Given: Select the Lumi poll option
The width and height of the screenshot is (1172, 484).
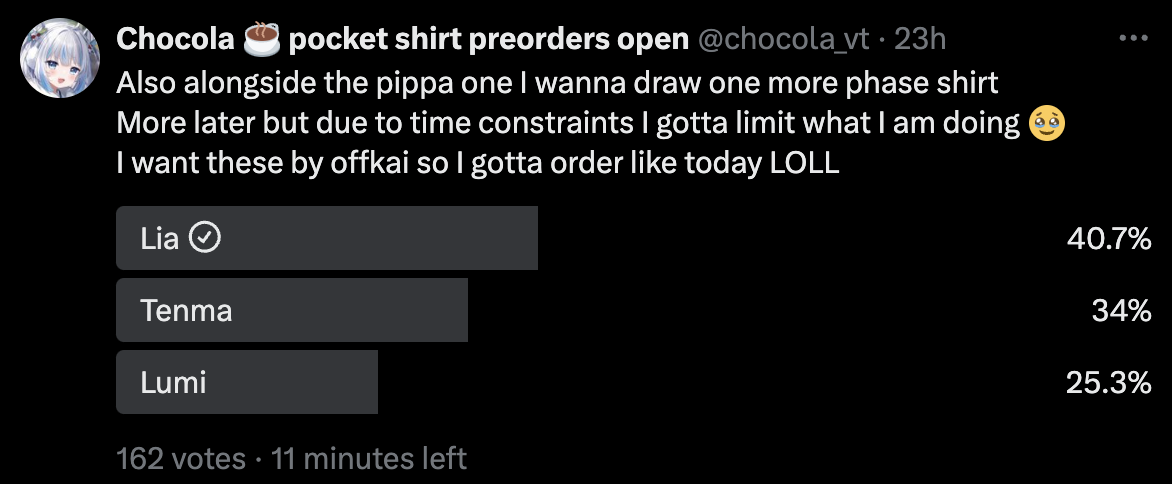Looking at the screenshot, I should [246, 382].
